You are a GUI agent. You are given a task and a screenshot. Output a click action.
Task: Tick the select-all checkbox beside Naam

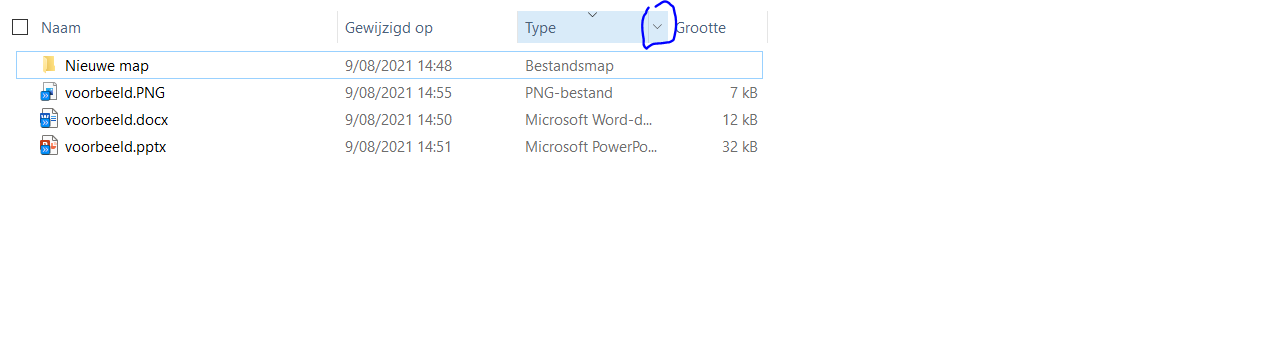coord(20,27)
